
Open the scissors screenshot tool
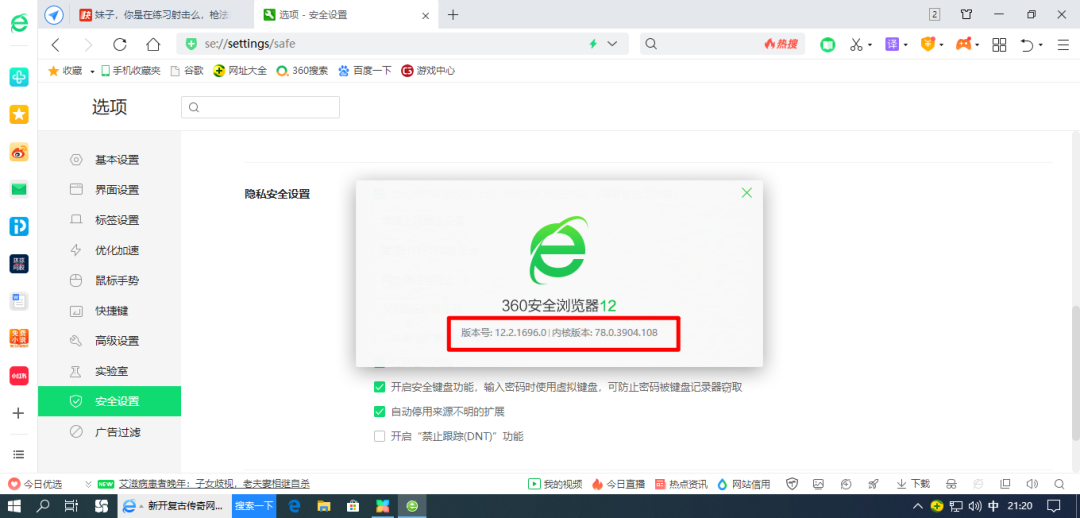tap(856, 45)
